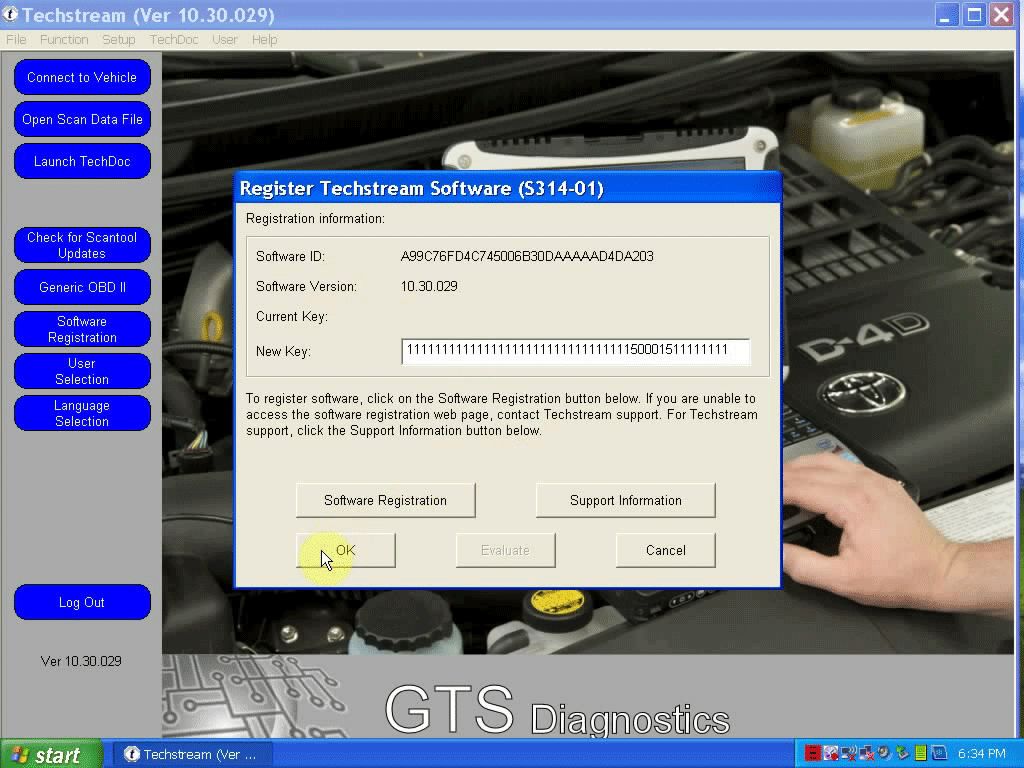Minimize the Techstream window
Viewport: 1024px width, 768px height.
[x=944, y=14]
